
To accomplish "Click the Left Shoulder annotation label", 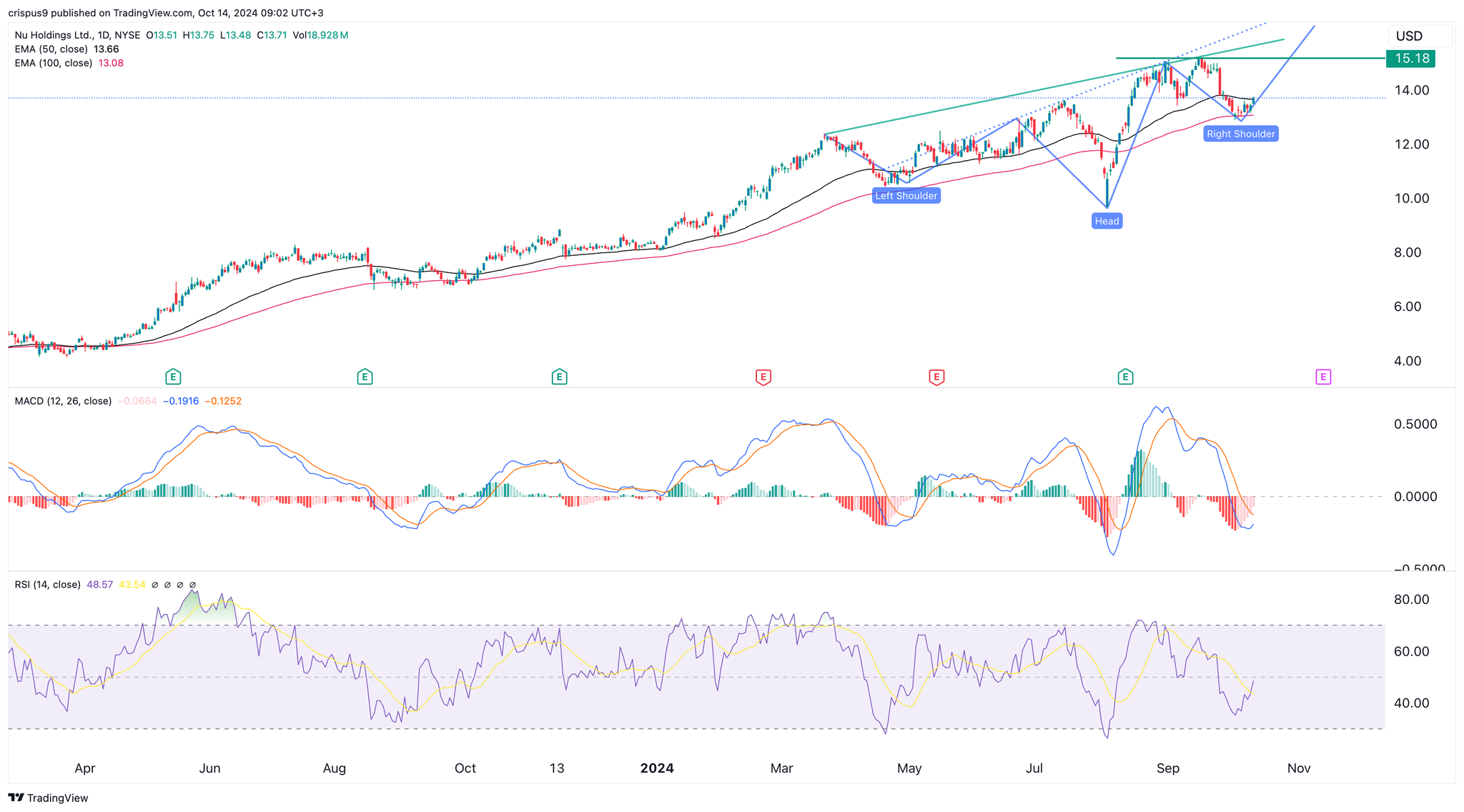I will pos(906,195).
